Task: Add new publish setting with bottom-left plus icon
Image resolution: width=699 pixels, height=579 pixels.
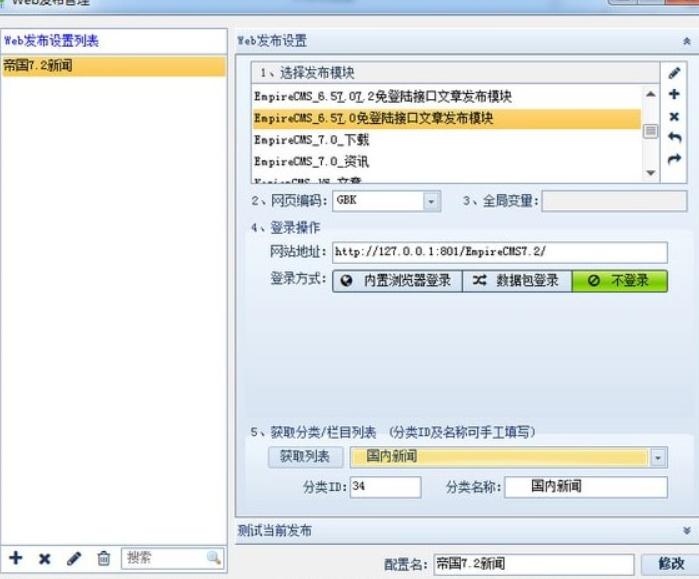Action: click(x=16, y=558)
